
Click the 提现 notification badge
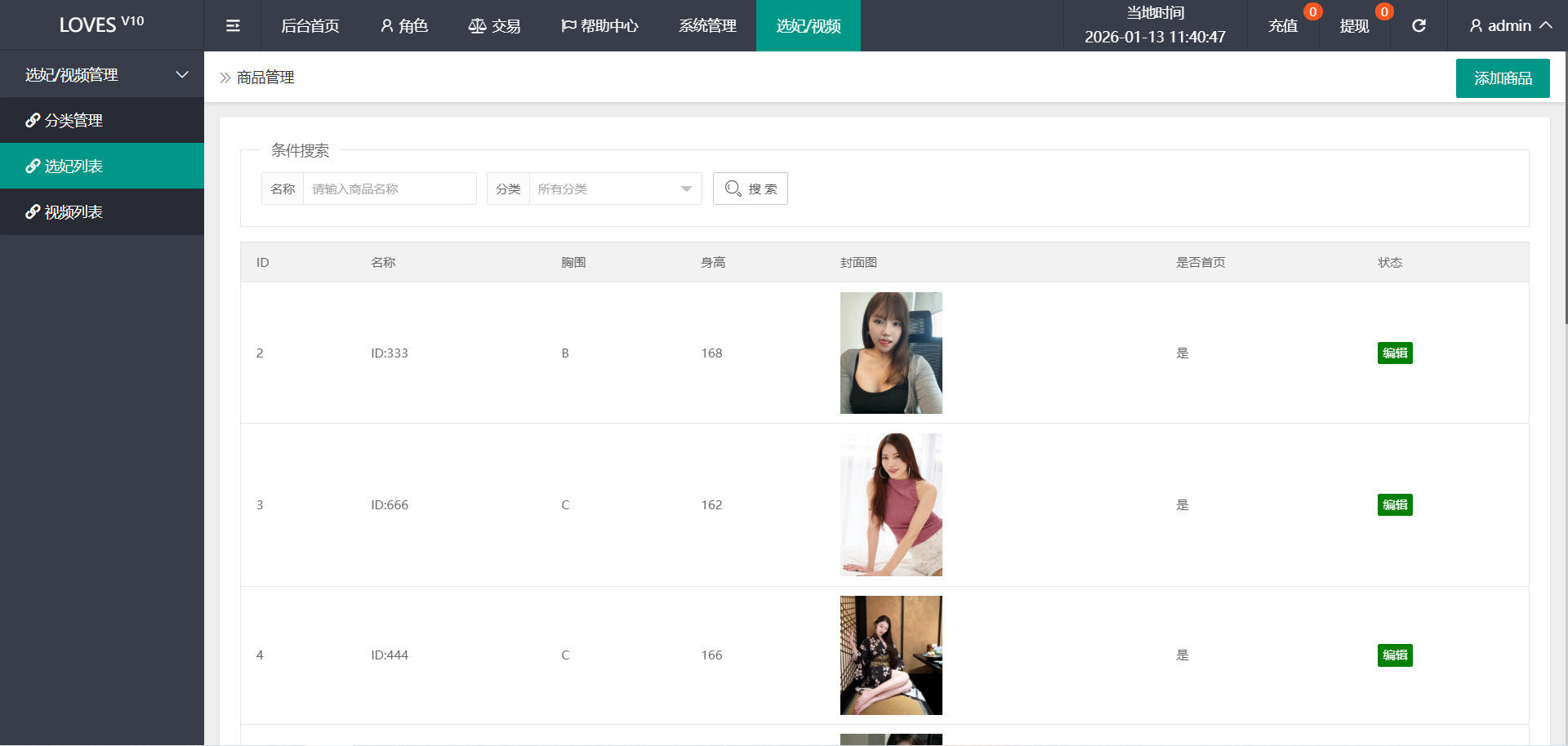click(x=1383, y=11)
